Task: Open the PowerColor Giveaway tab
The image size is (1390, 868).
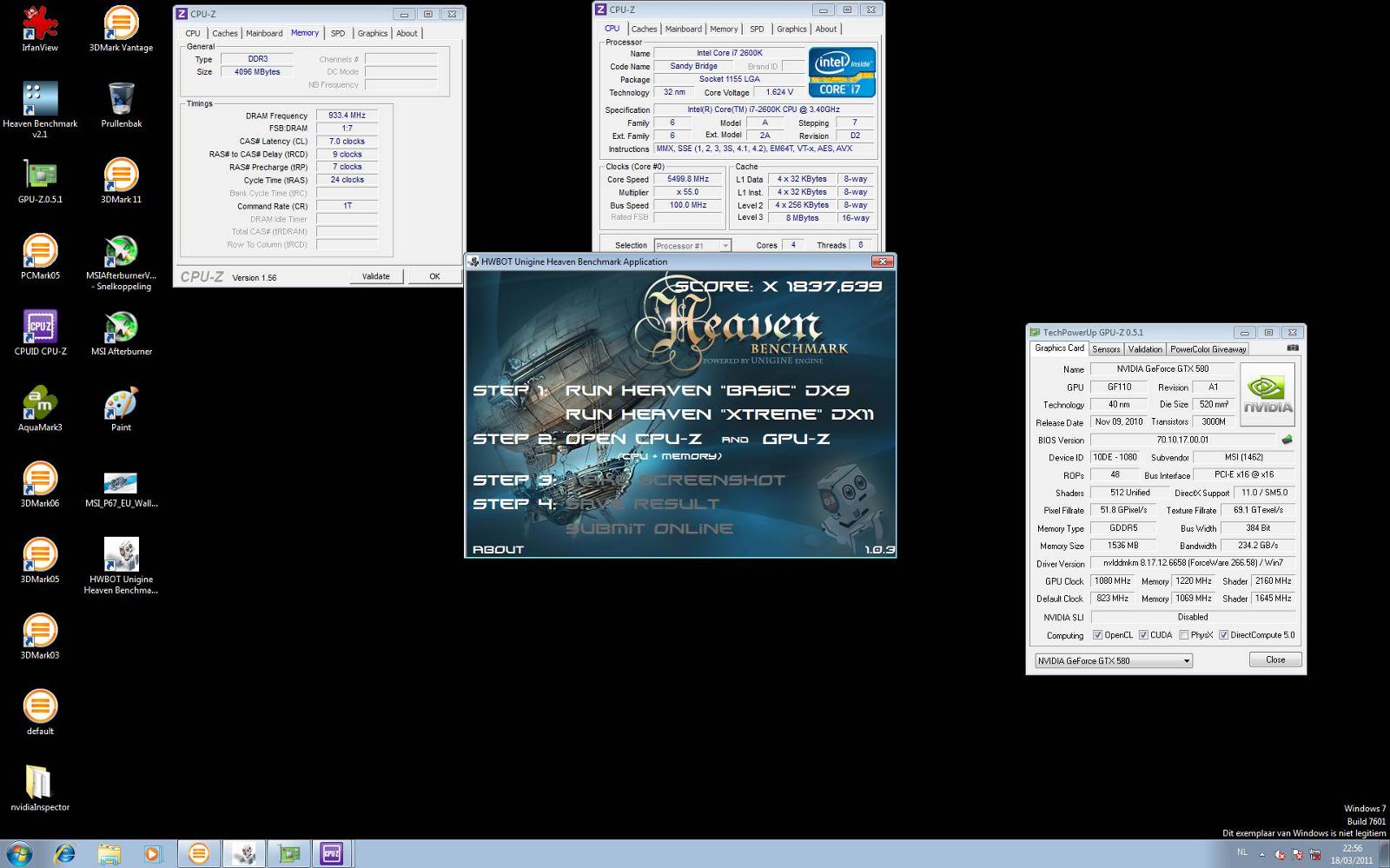Action: pos(1208,348)
